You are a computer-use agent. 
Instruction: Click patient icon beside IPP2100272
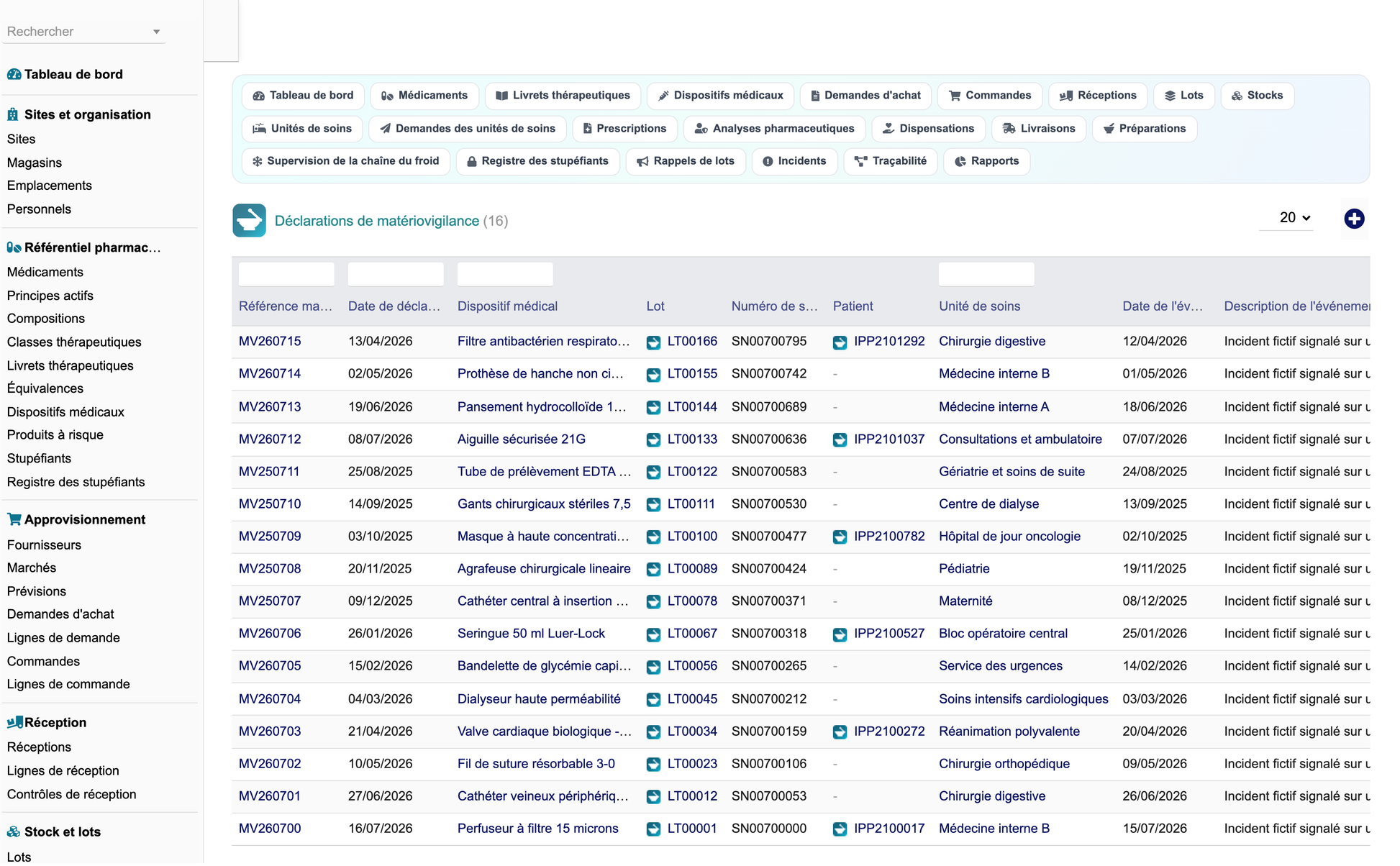click(840, 732)
